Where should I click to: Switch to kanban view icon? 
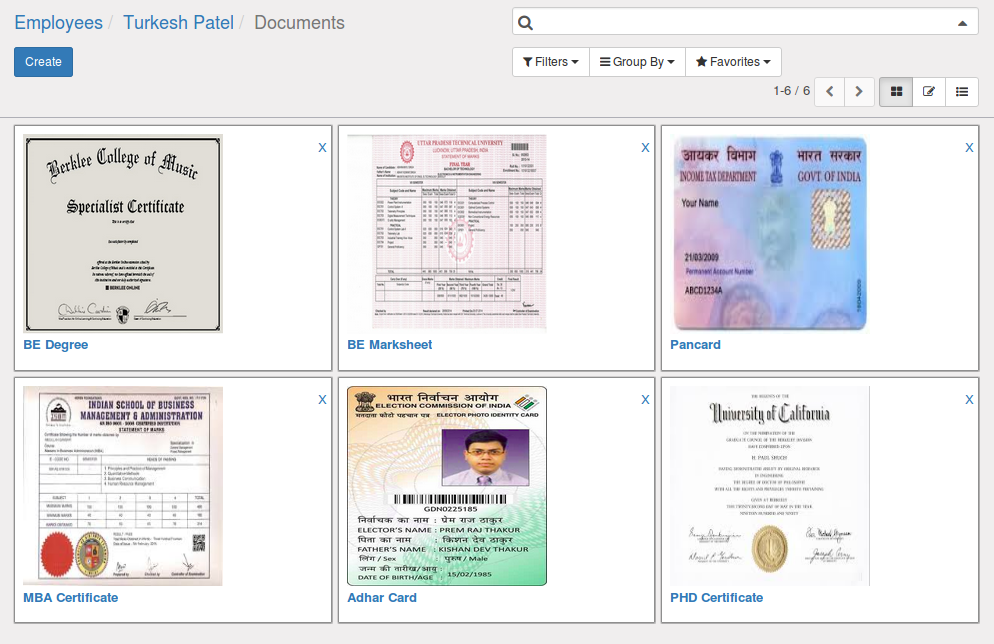coord(896,92)
